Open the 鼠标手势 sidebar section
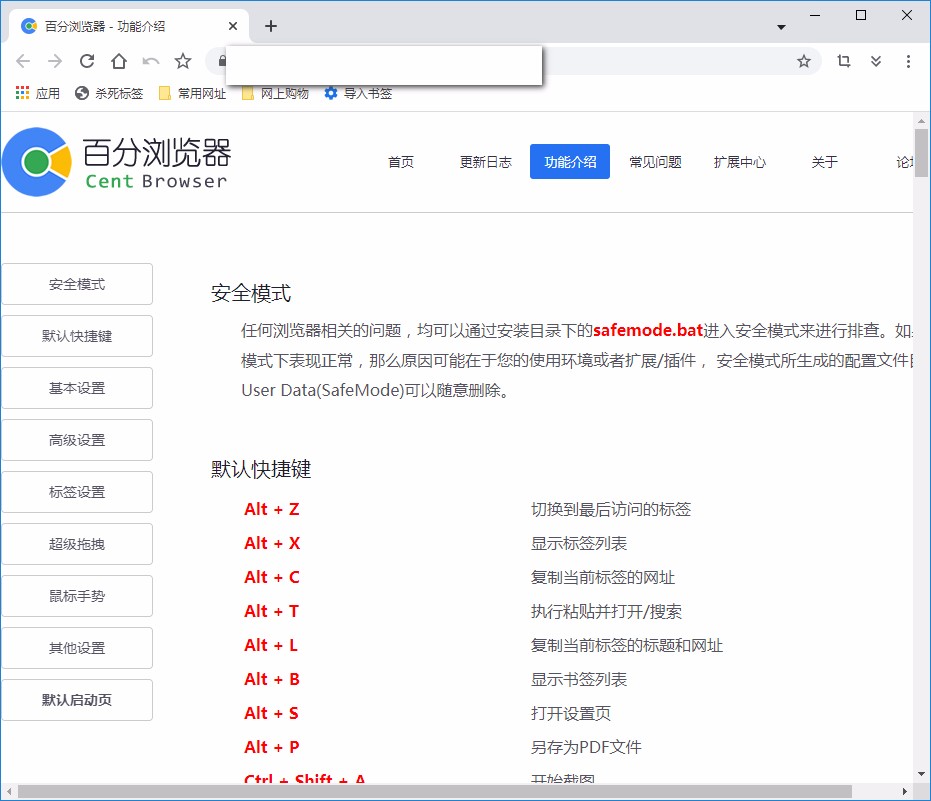The height and width of the screenshot is (801, 931). tap(77, 596)
